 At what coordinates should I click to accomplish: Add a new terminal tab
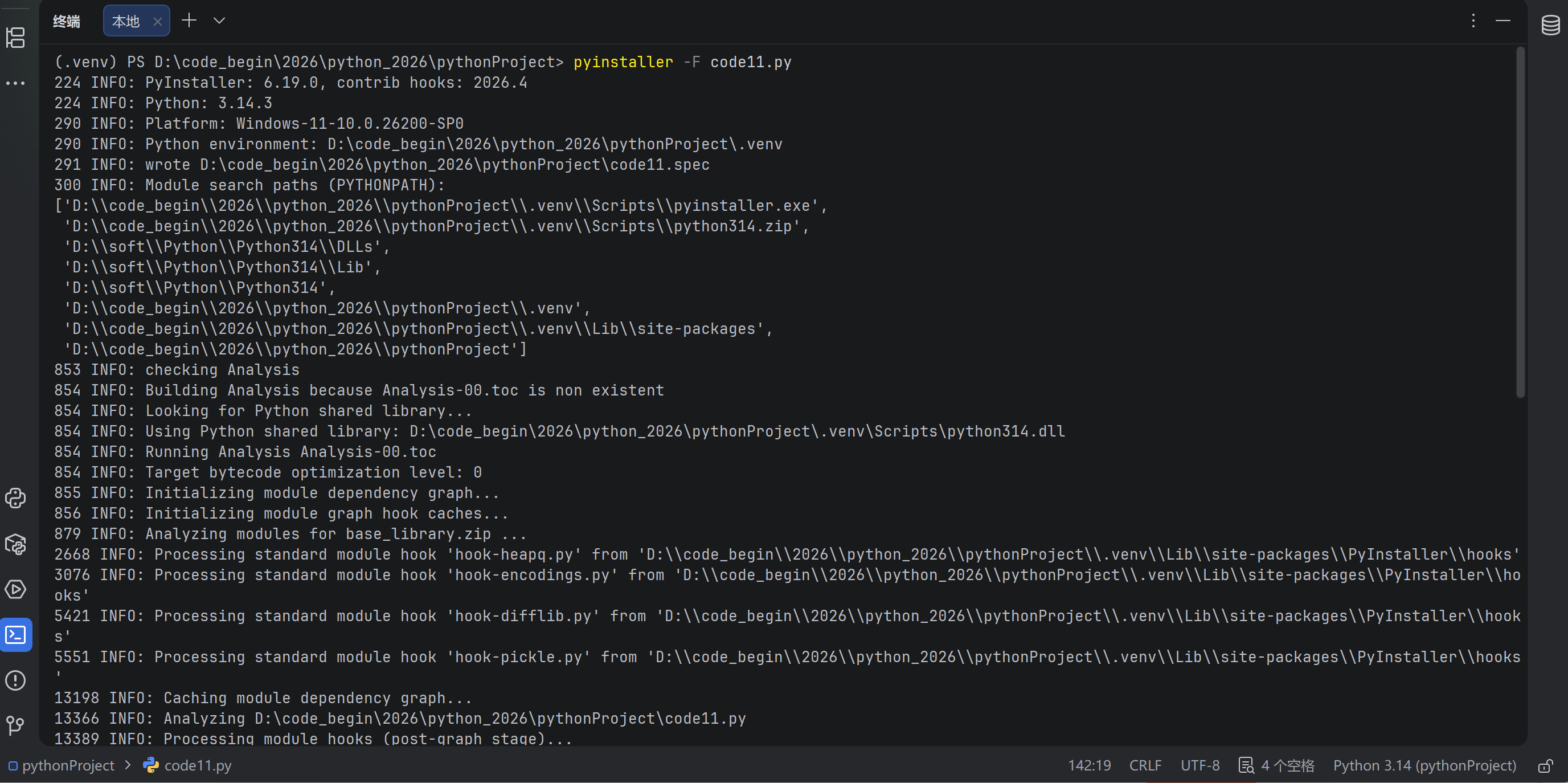[x=189, y=21]
